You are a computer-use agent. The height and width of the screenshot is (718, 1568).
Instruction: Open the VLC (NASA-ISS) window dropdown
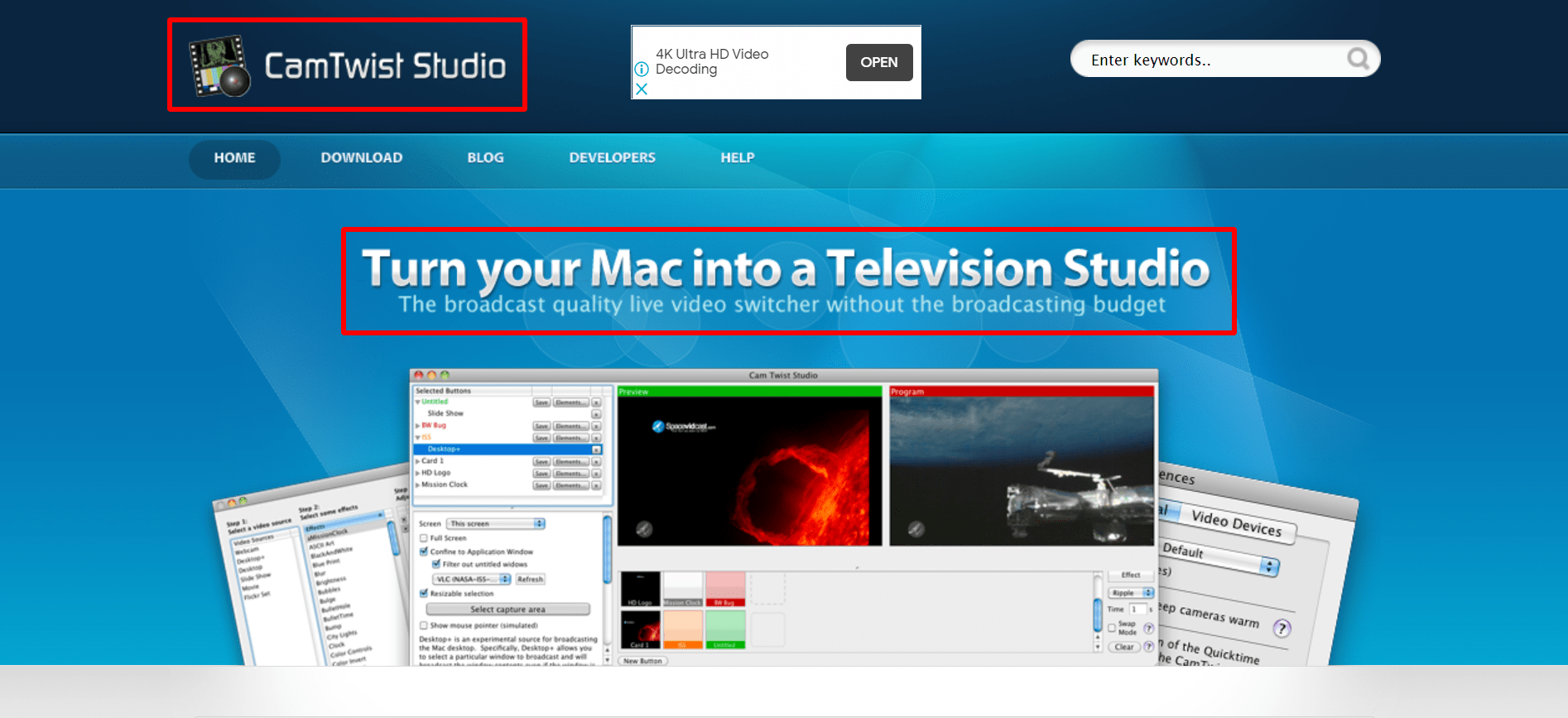471,579
